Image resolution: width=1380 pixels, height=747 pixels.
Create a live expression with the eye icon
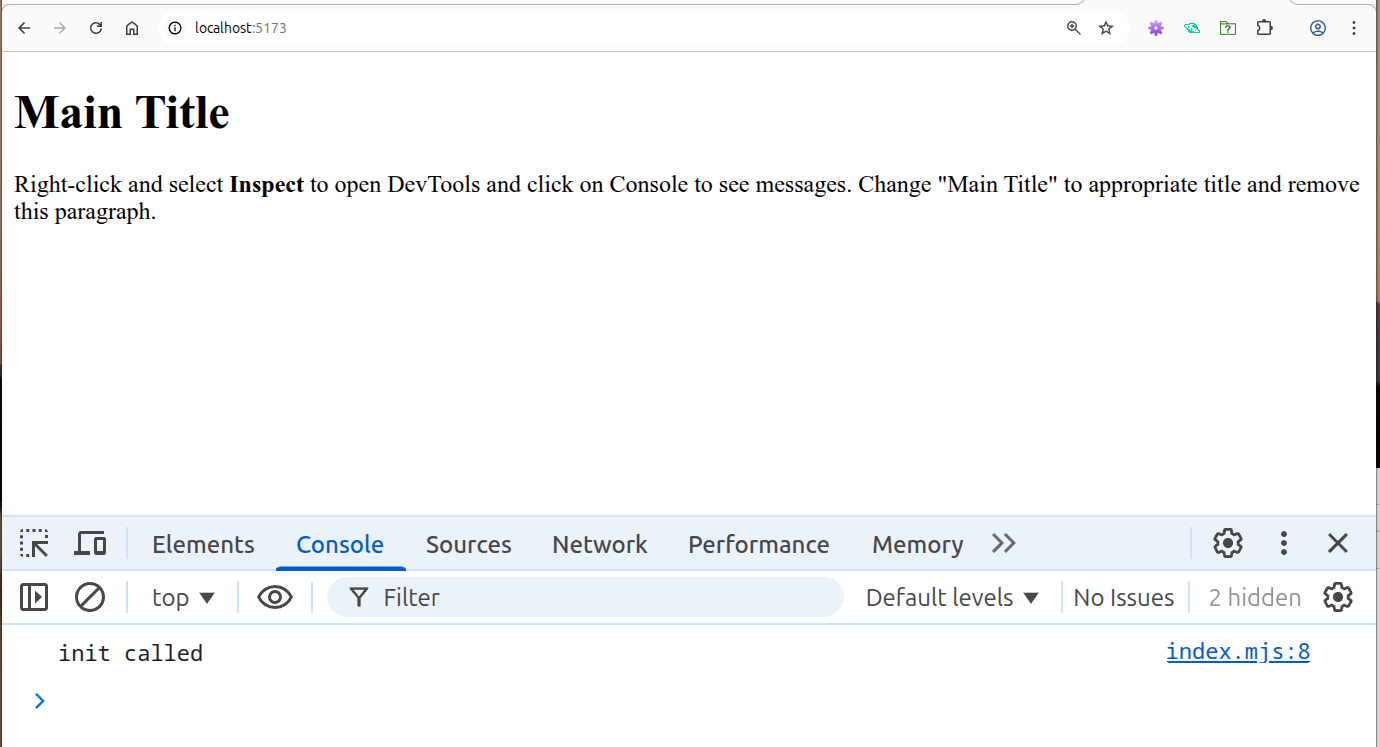point(275,597)
